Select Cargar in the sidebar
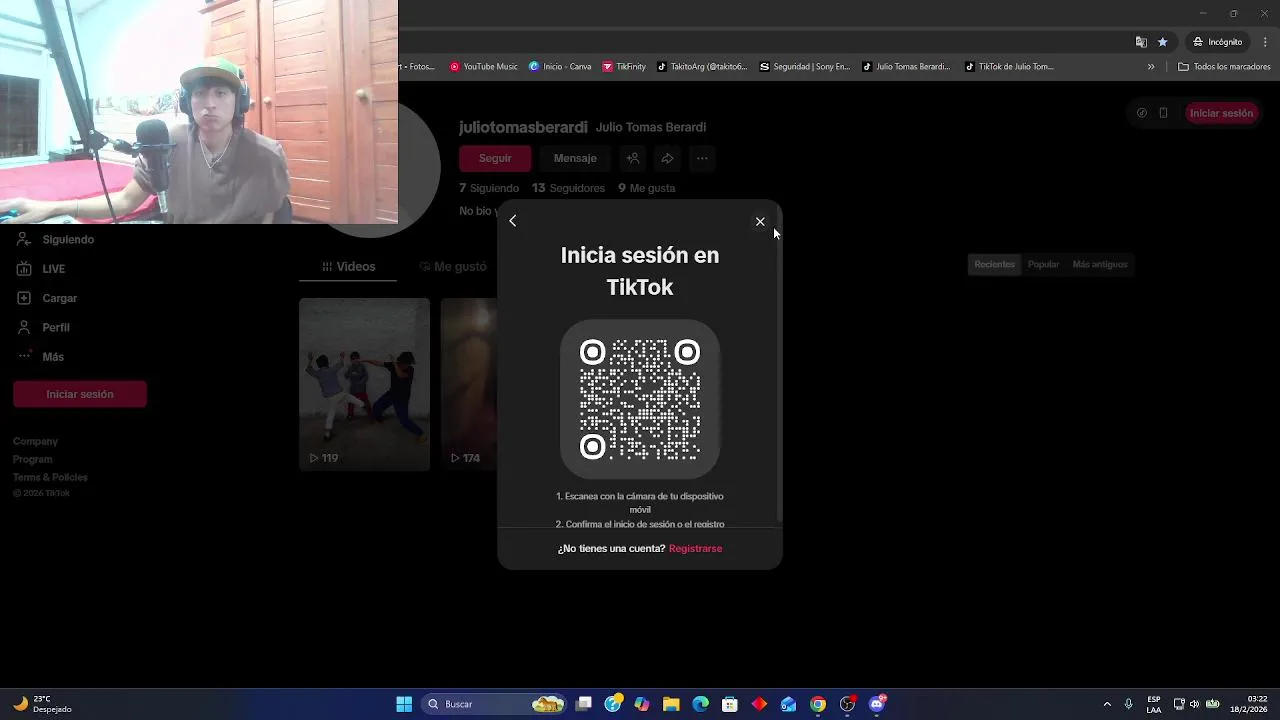The image size is (1280, 720). coord(59,298)
